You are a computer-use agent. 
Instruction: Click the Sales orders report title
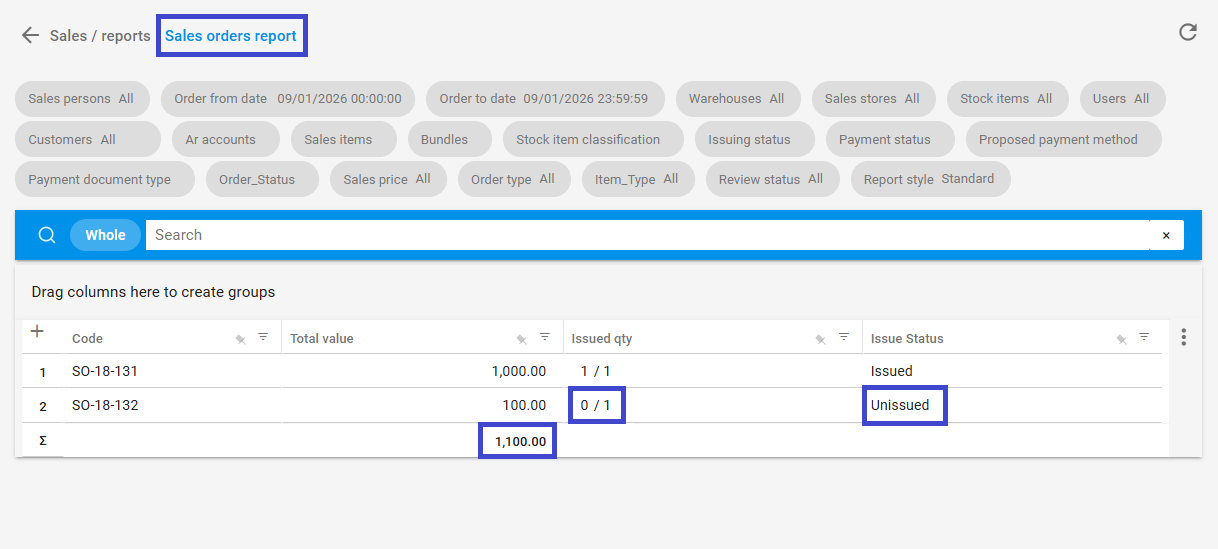231,36
